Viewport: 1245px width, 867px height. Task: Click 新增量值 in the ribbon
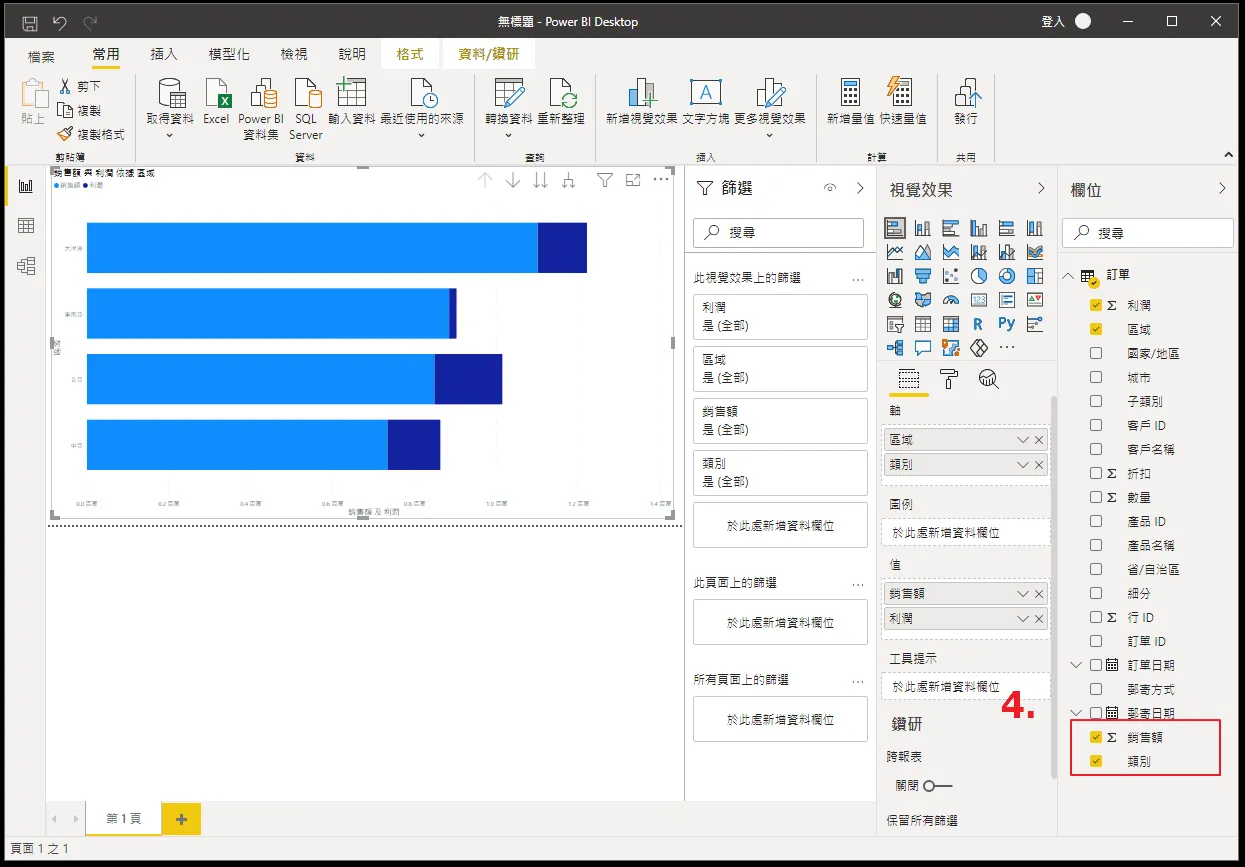click(x=851, y=101)
